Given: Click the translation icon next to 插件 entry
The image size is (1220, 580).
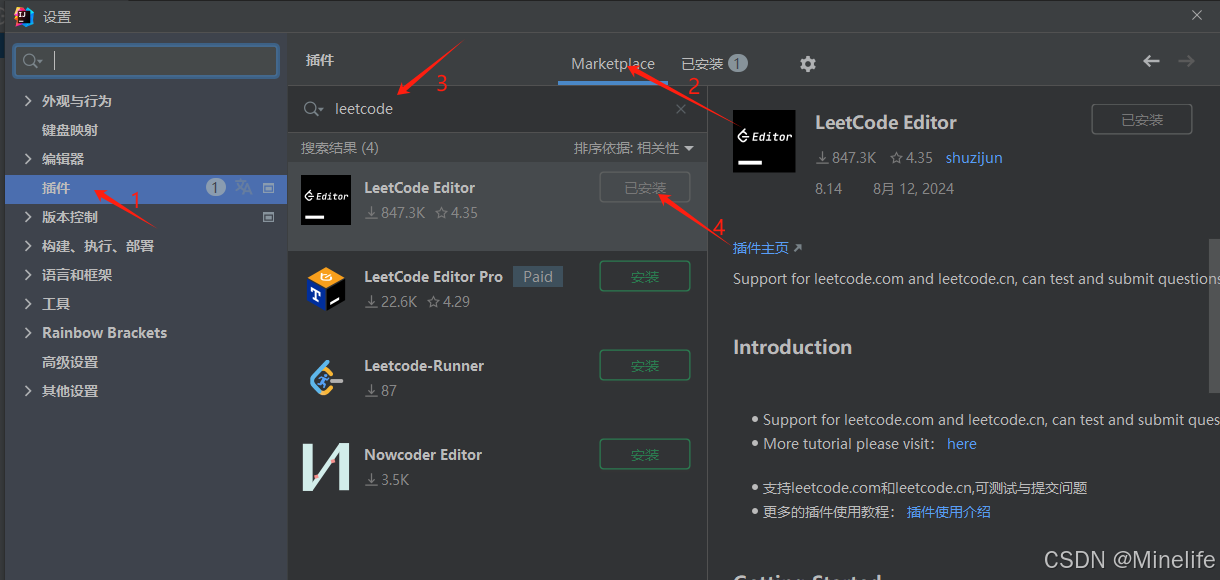Looking at the screenshot, I should pyautogui.click(x=242, y=187).
